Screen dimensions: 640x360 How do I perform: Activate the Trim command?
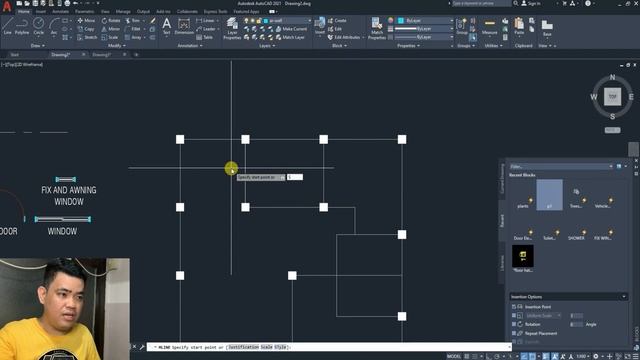tap(133, 20)
